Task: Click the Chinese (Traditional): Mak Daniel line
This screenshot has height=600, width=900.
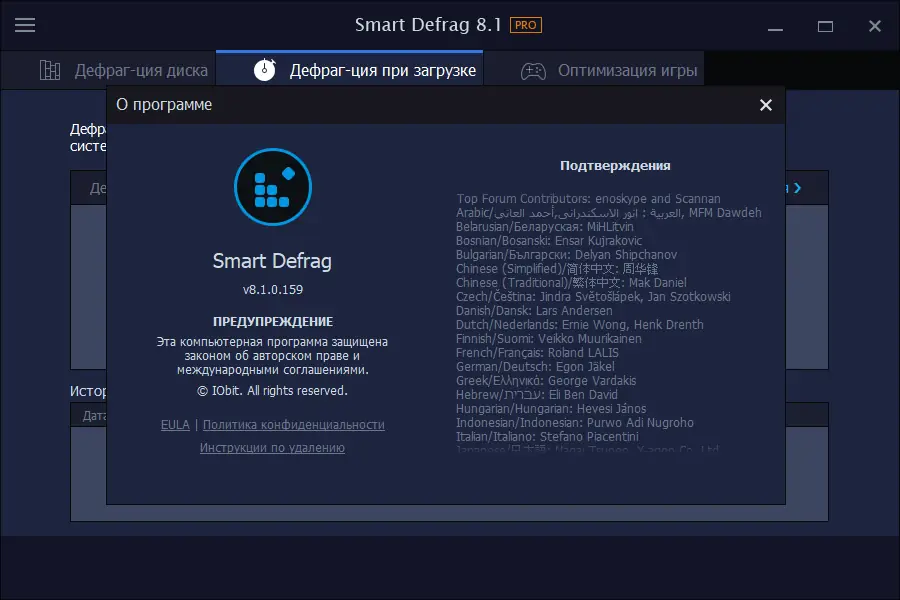Action: pos(571,282)
